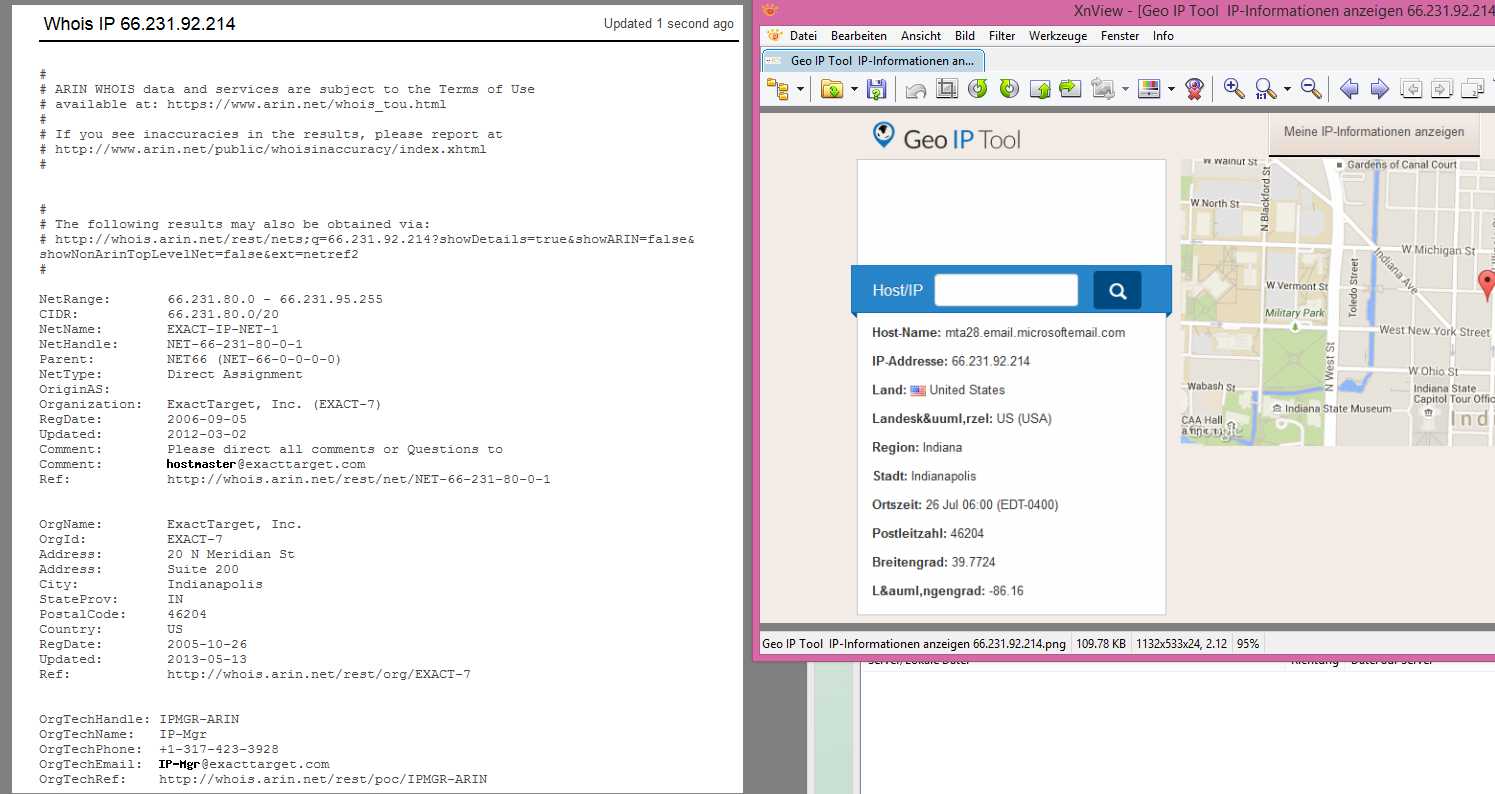The height and width of the screenshot is (794, 1495).
Task: Click the select page icon
Action: 1472,89
